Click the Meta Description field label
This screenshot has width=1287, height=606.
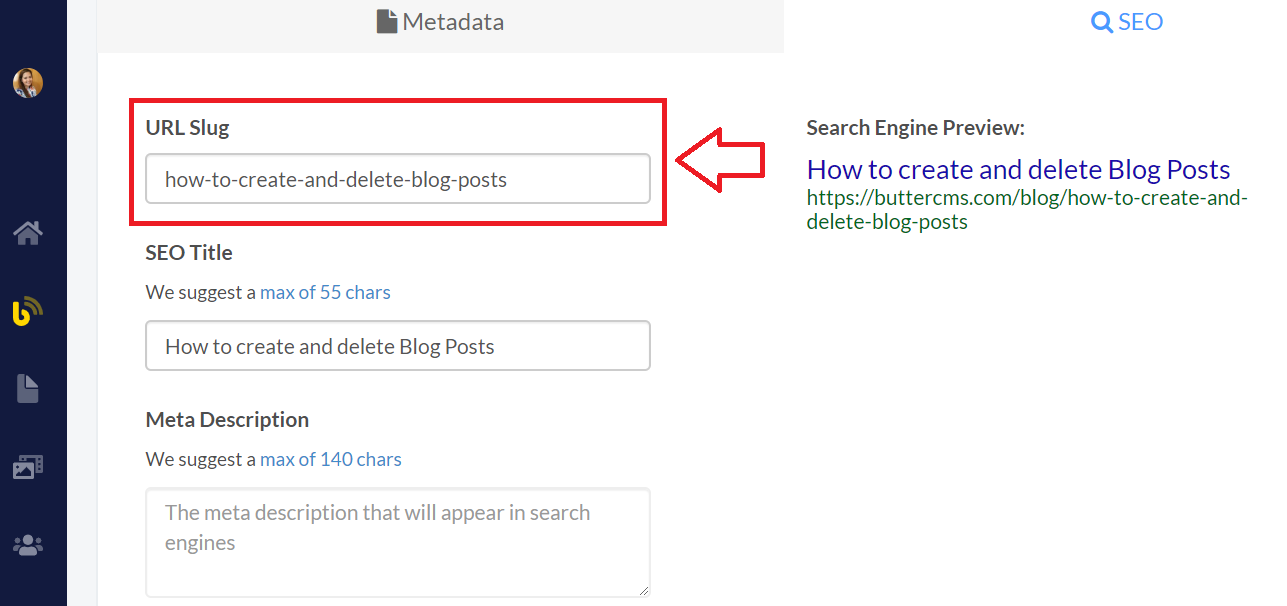point(227,420)
